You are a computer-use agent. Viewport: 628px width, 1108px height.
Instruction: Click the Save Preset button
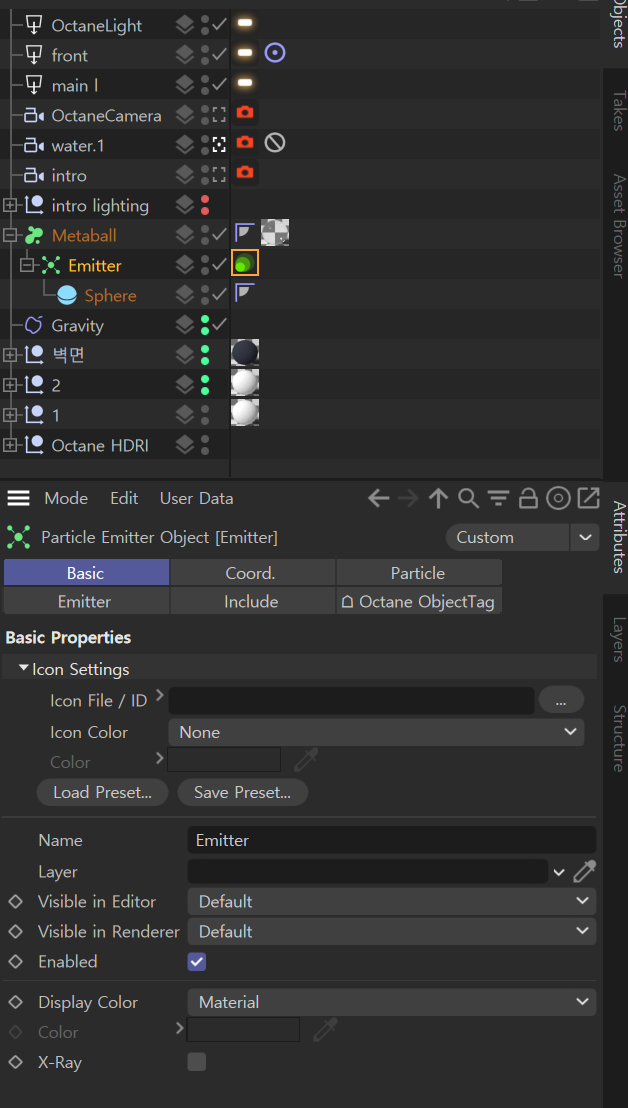[x=242, y=792]
